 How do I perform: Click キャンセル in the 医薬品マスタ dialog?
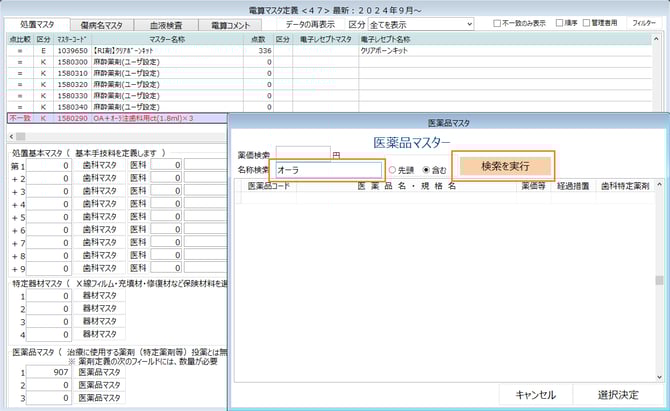(535, 395)
